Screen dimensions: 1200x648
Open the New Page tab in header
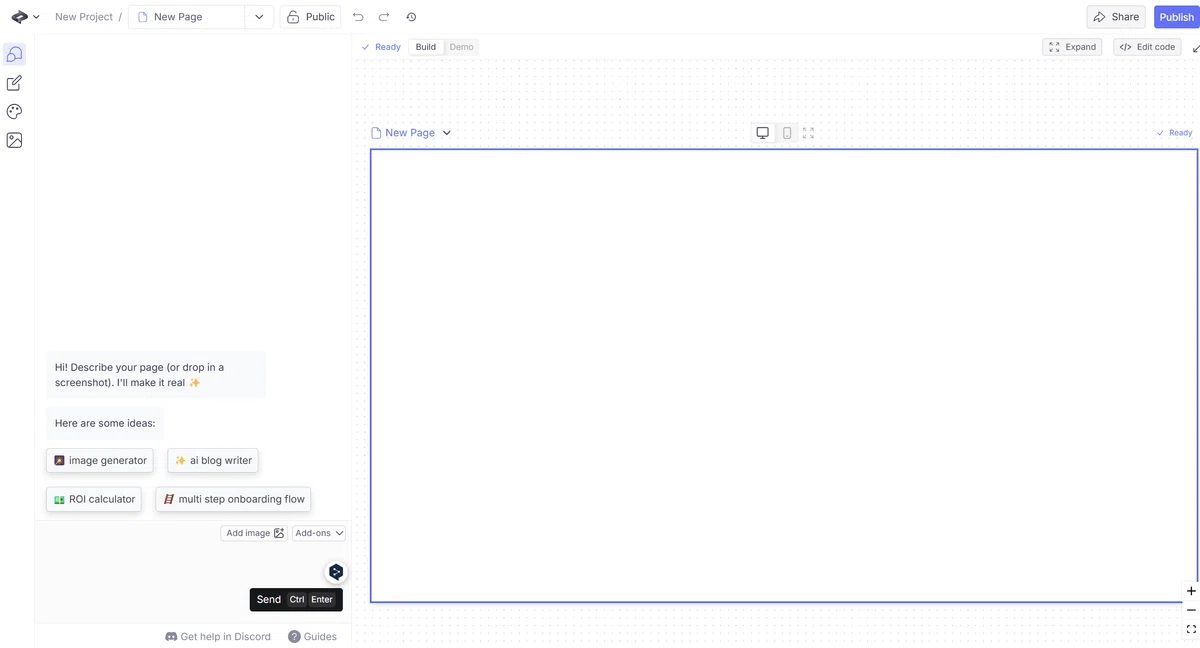pyautogui.click(x=187, y=17)
